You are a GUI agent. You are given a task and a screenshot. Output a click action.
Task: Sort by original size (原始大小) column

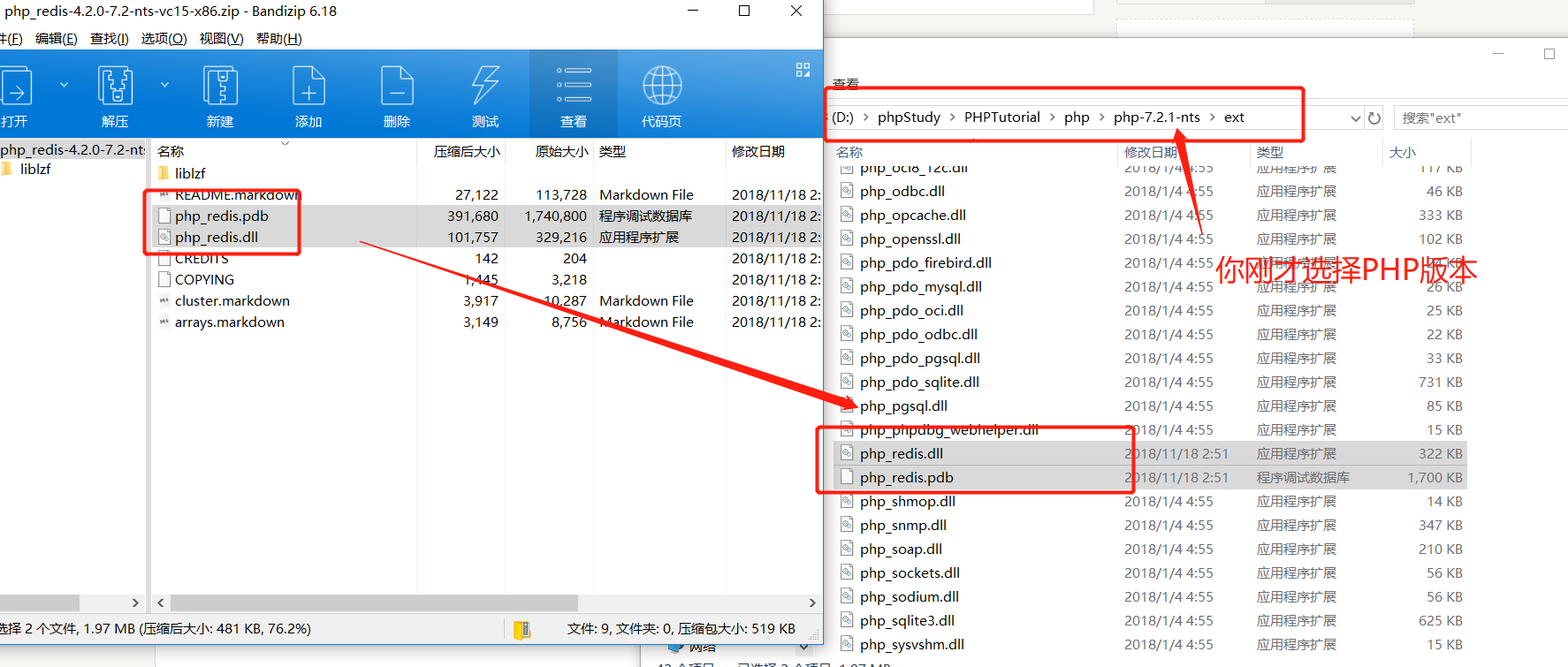point(561,151)
